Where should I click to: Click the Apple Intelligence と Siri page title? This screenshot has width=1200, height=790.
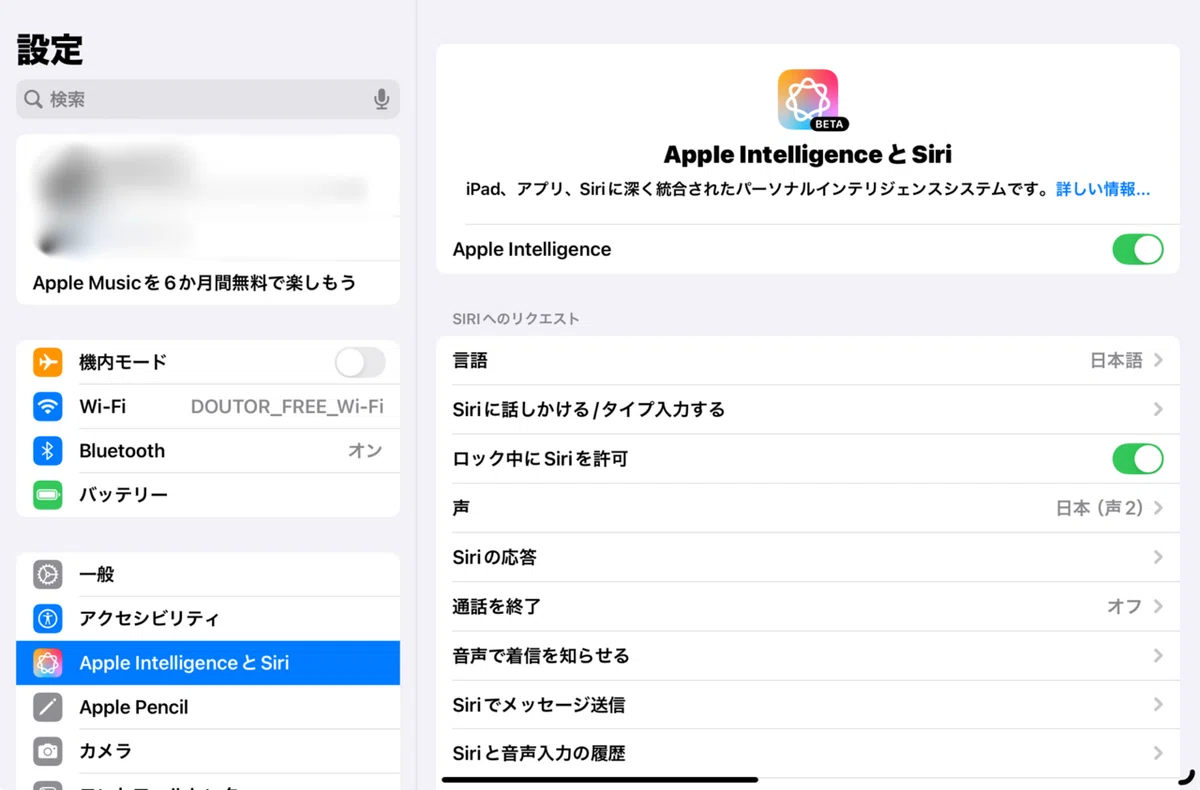[808, 154]
